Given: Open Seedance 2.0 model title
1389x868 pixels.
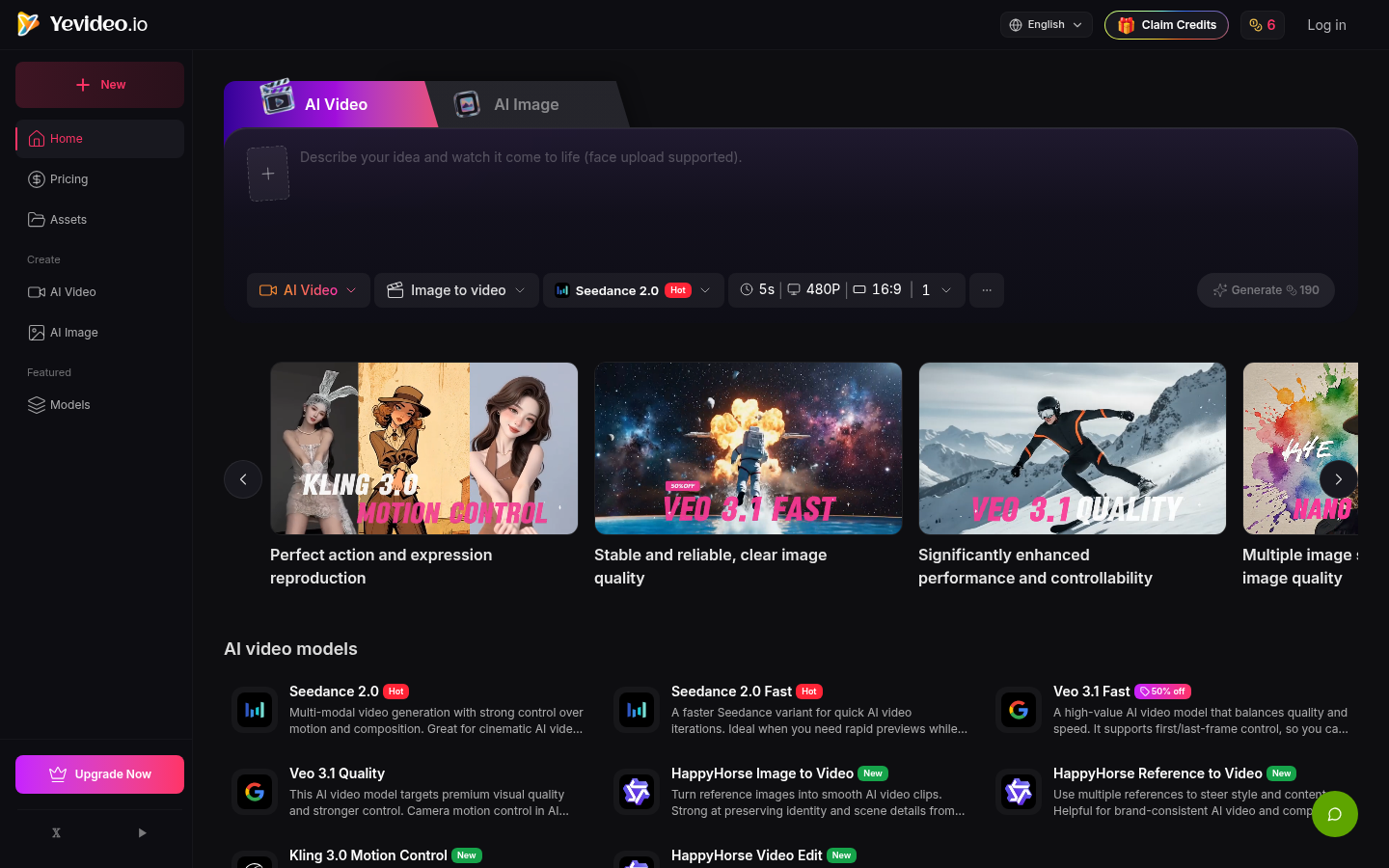Looking at the screenshot, I should click(334, 692).
